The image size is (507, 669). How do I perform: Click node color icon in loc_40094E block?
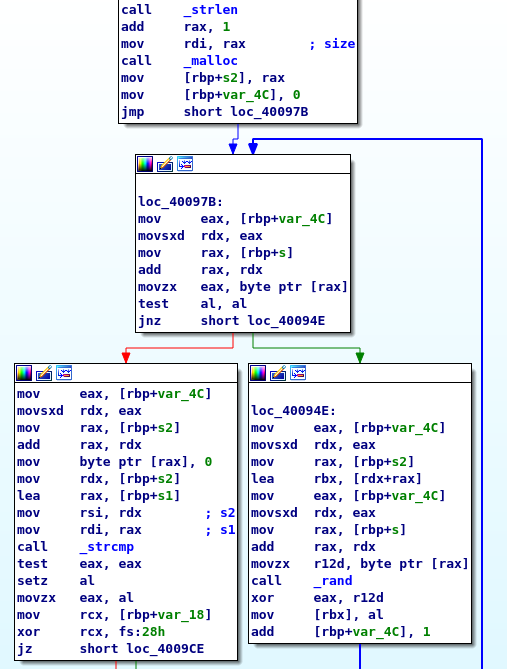[258, 373]
